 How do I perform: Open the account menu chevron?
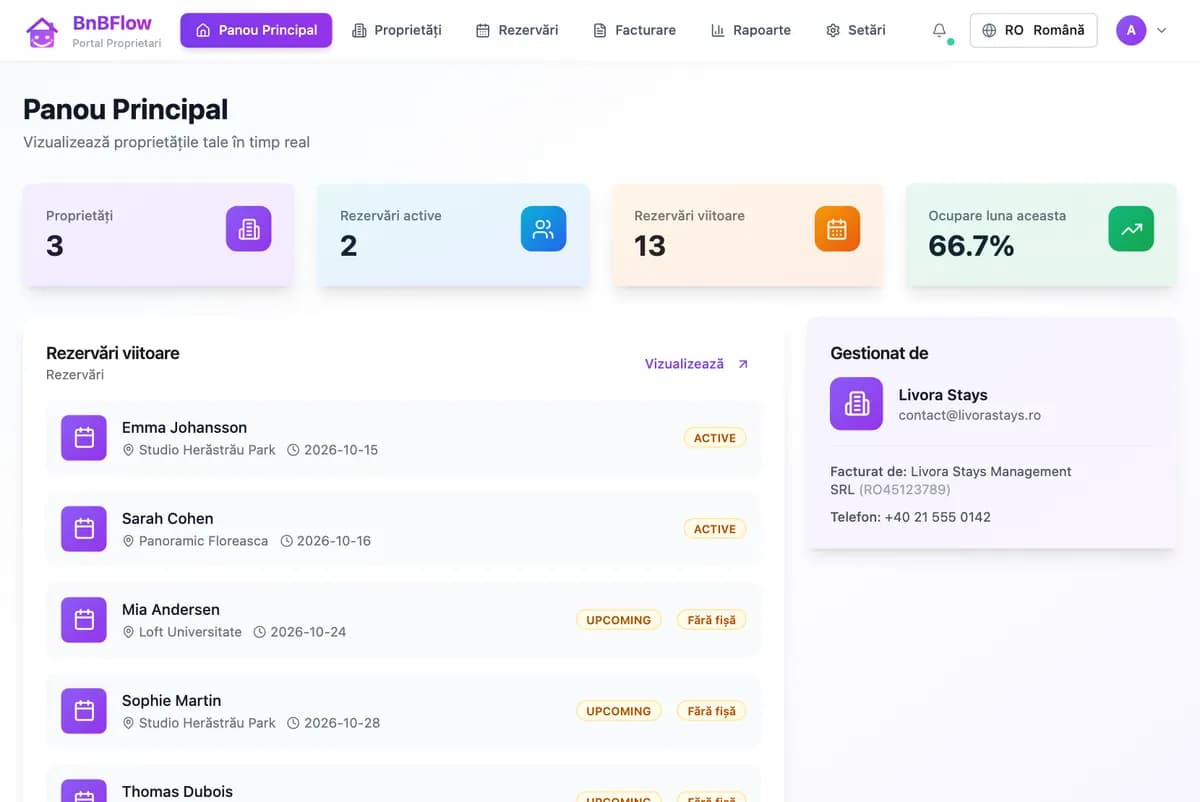[x=1161, y=30]
